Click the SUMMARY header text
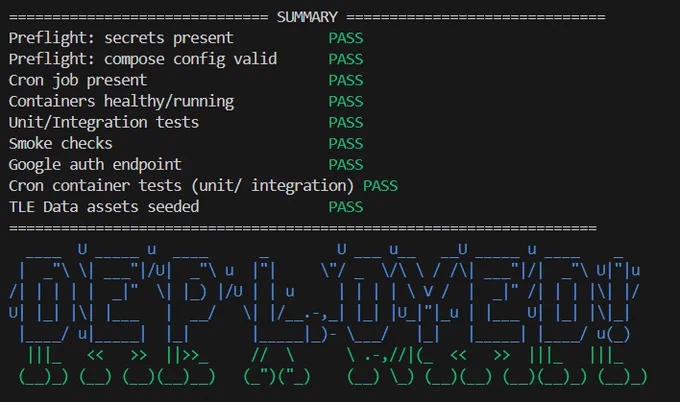This screenshot has height=402, width=680. (307, 17)
